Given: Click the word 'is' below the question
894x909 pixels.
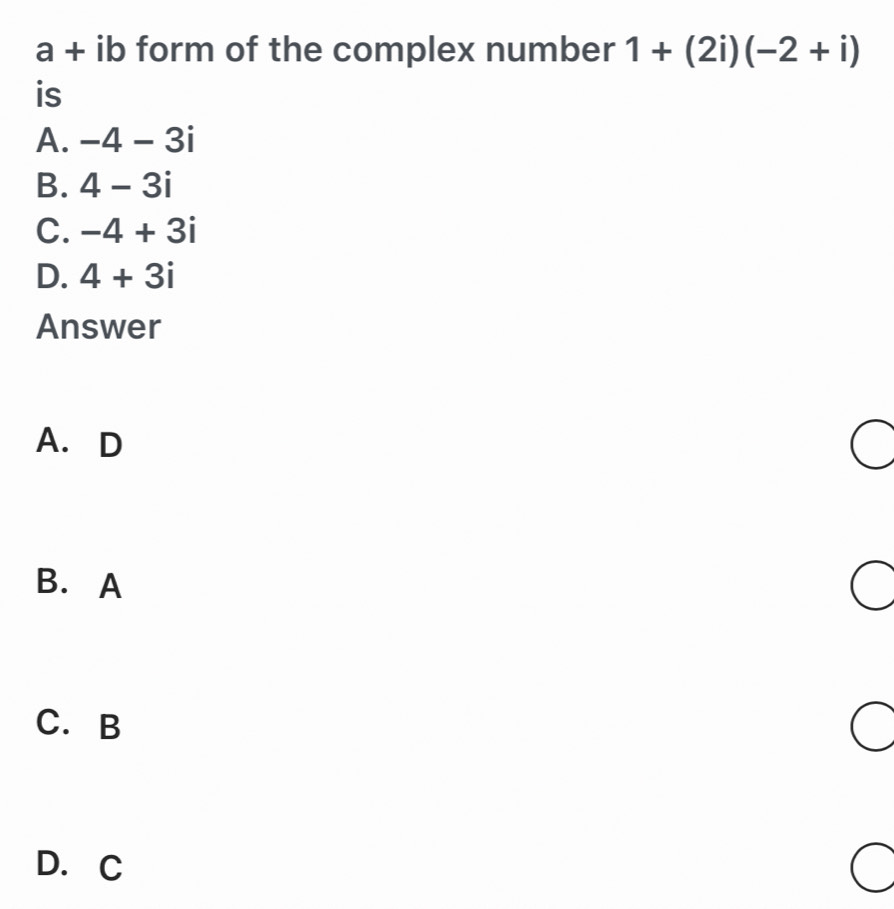Looking at the screenshot, I should click(48, 95).
